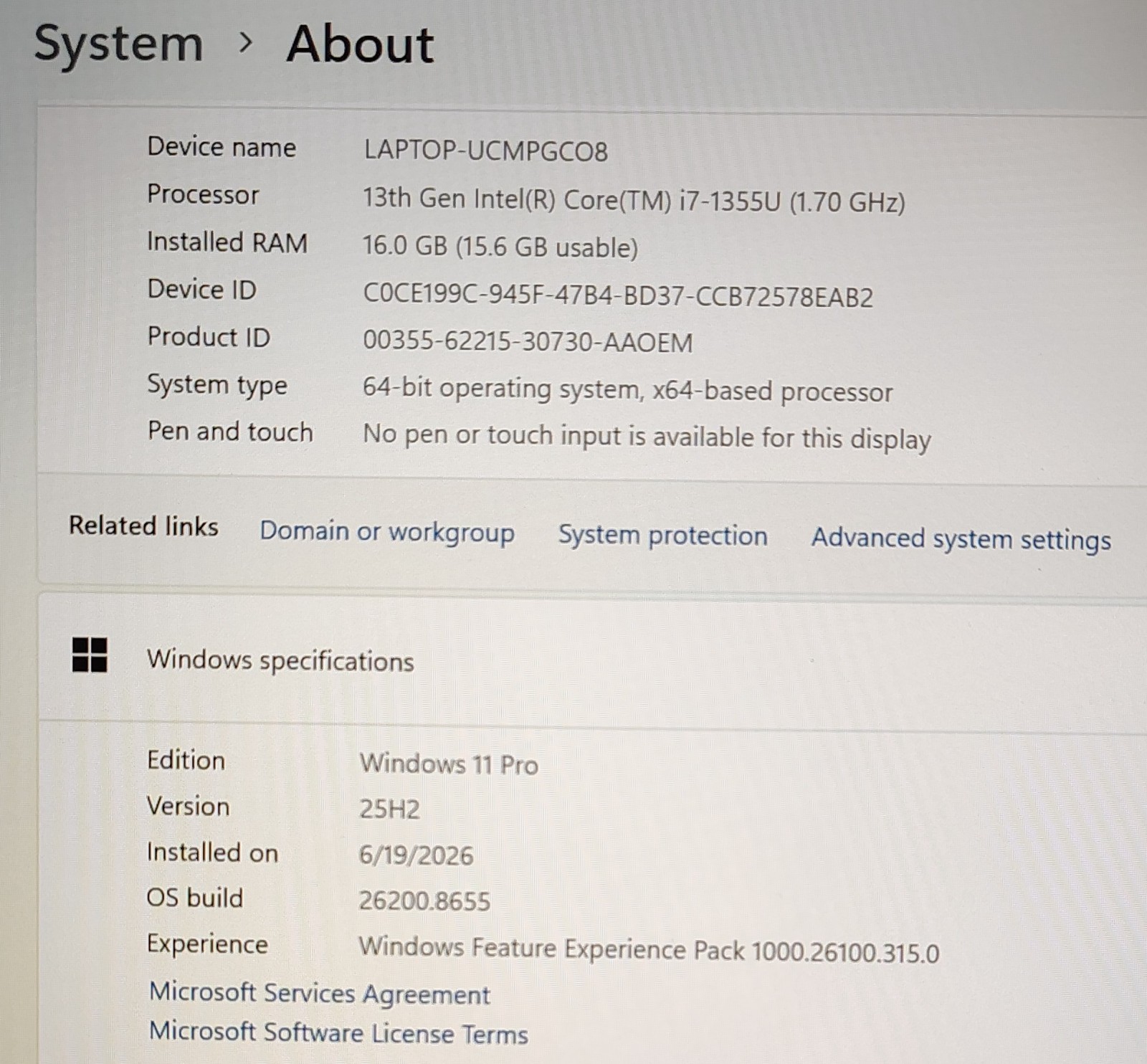Click the Installed RAM label
Viewport: 1147px width, 1064px height.
point(227,242)
